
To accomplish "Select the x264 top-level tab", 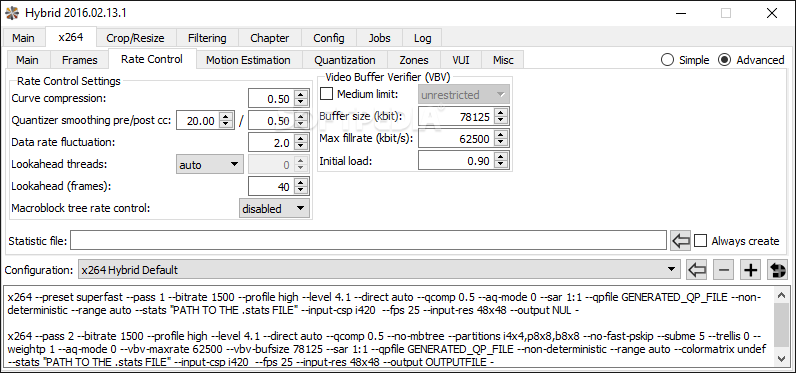I will pos(71,37).
